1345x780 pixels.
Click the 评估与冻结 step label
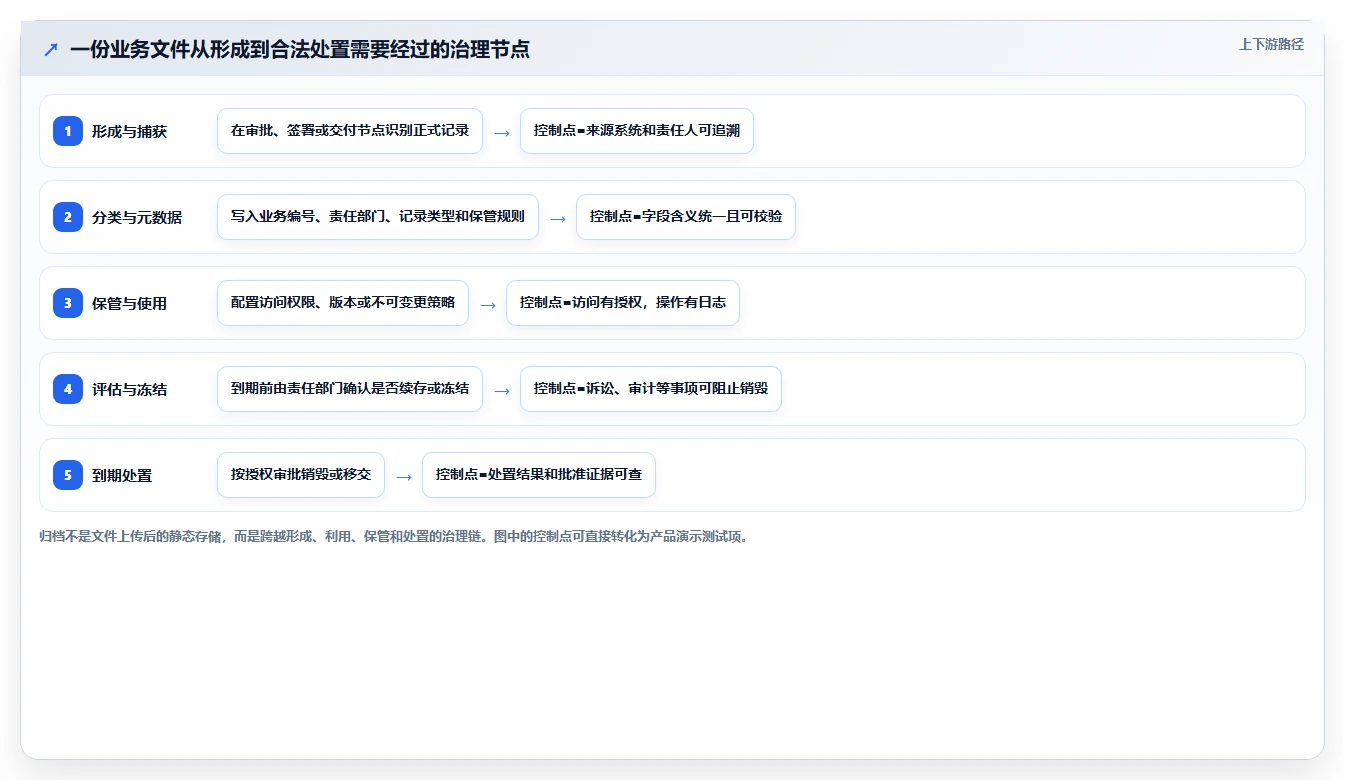tap(129, 389)
